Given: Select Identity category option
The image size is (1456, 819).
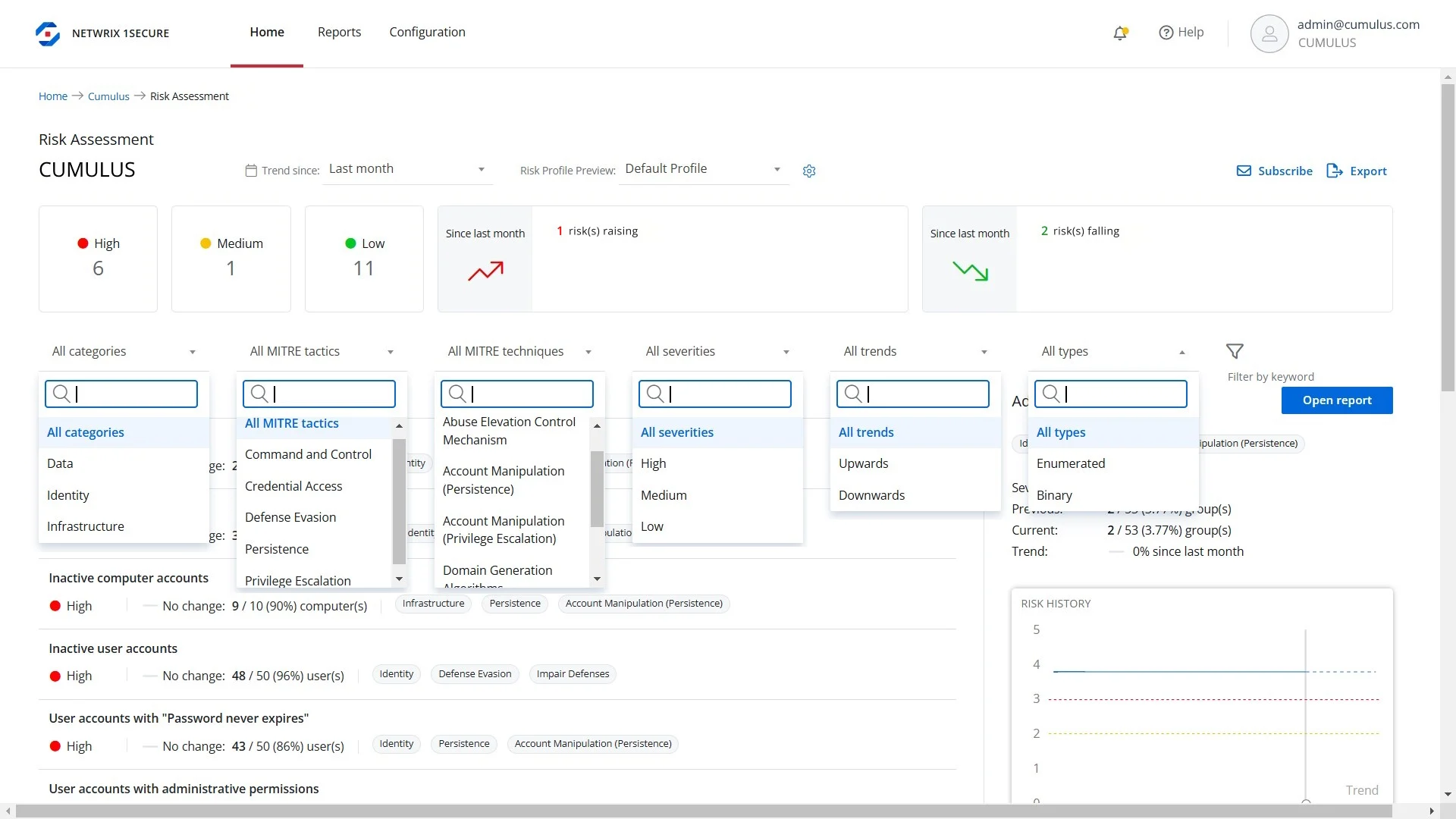Looking at the screenshot, I should pyautogui.click(x=124, y=495).
